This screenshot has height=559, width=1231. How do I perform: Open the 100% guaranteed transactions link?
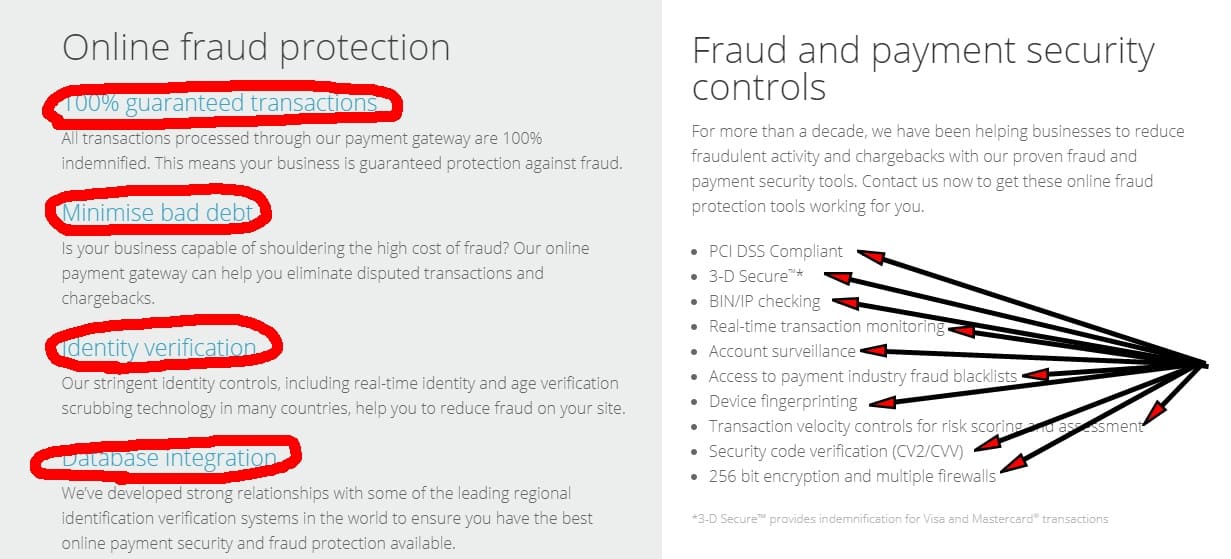[x=220, y=103]
